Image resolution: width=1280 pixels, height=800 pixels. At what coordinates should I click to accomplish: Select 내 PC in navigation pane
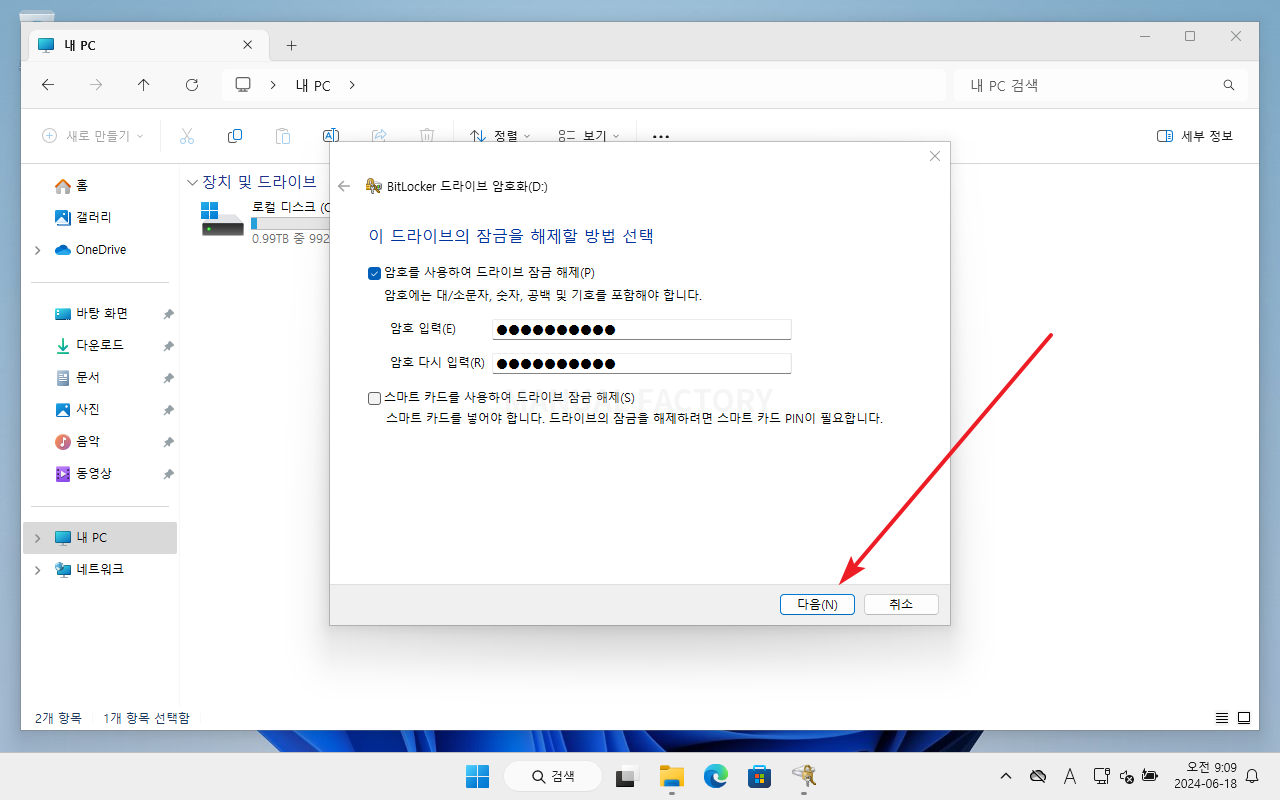pyautogui.click(x=99, y=537)
